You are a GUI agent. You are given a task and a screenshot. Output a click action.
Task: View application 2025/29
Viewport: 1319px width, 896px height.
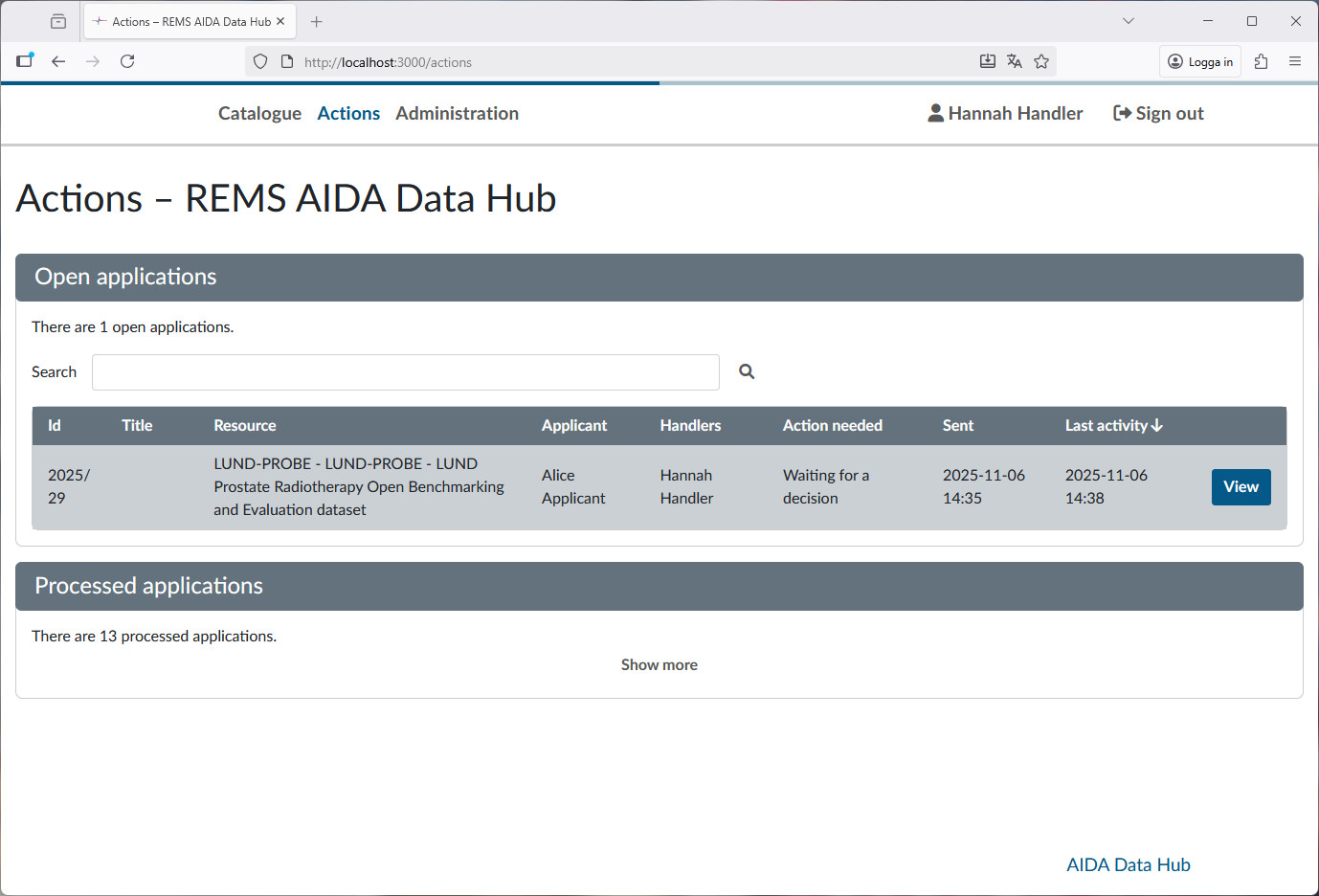pyautogui.click(x=1241, y=486)
